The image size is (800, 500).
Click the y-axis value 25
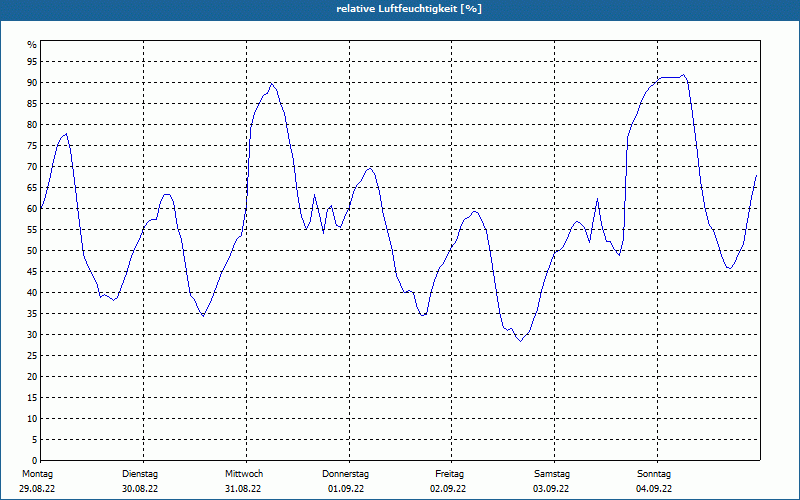click(32, 356)
